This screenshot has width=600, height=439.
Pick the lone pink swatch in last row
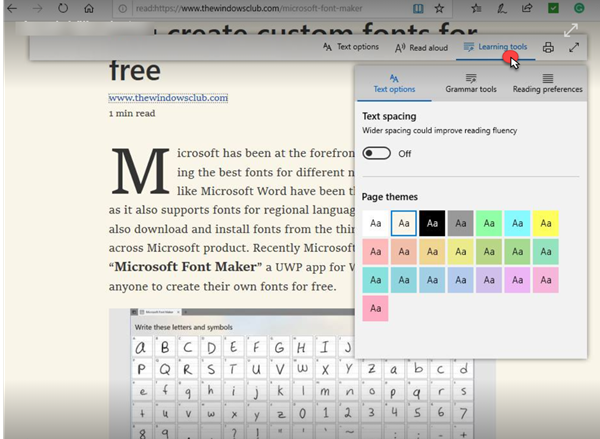point(375,308)
